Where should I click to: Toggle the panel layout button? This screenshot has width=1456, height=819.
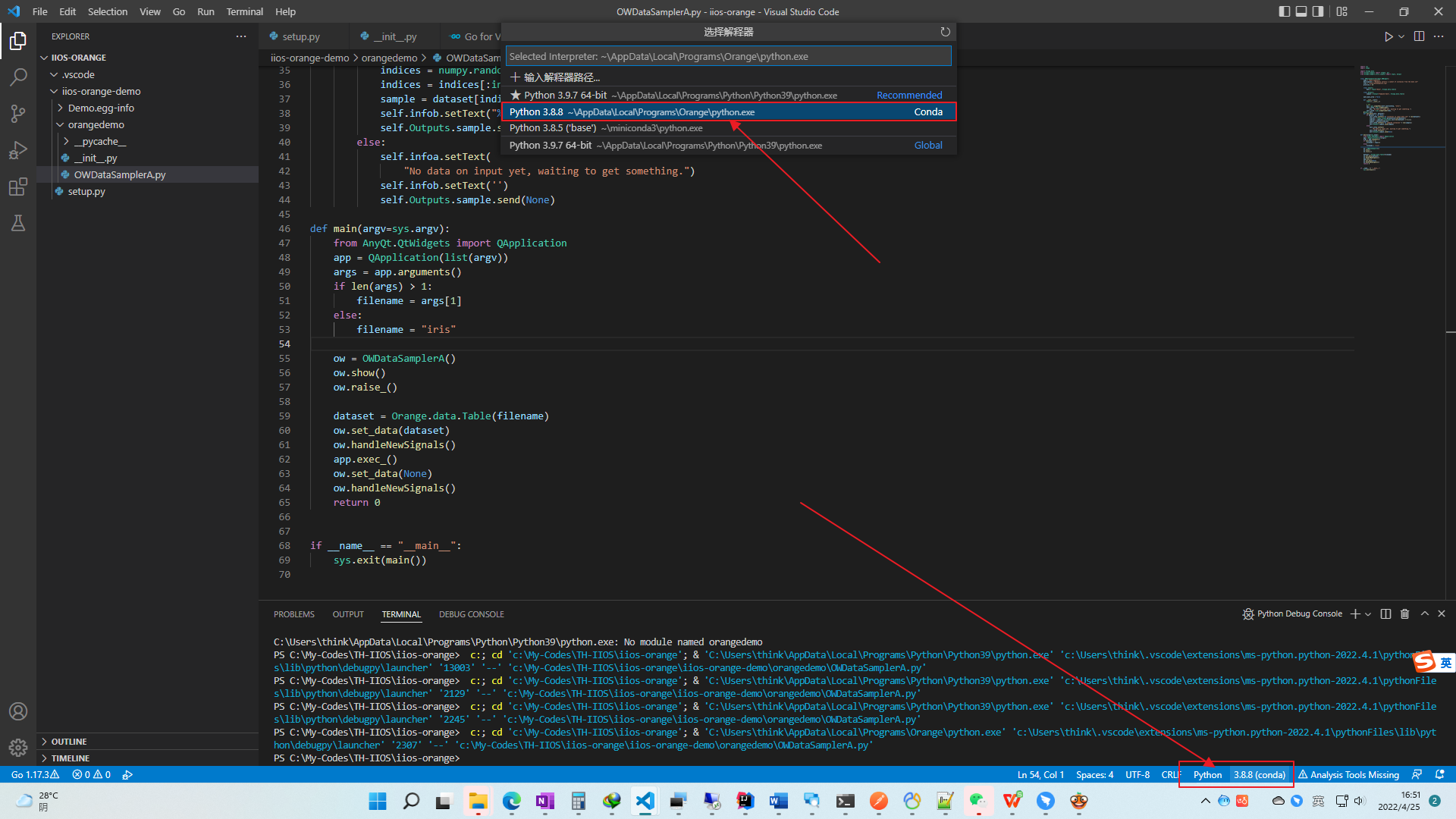coord(1301,11)
